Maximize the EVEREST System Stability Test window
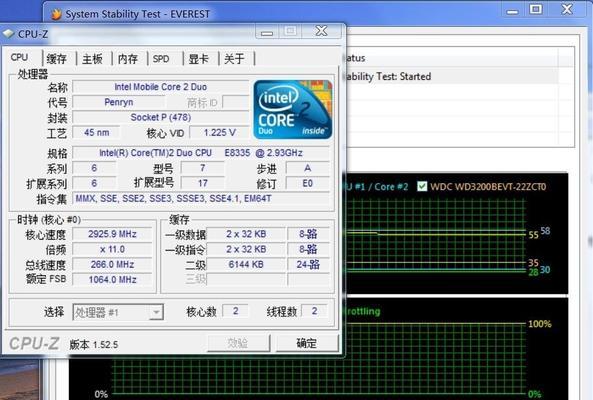This screenshot has width=593, height=400. [536, 9]
